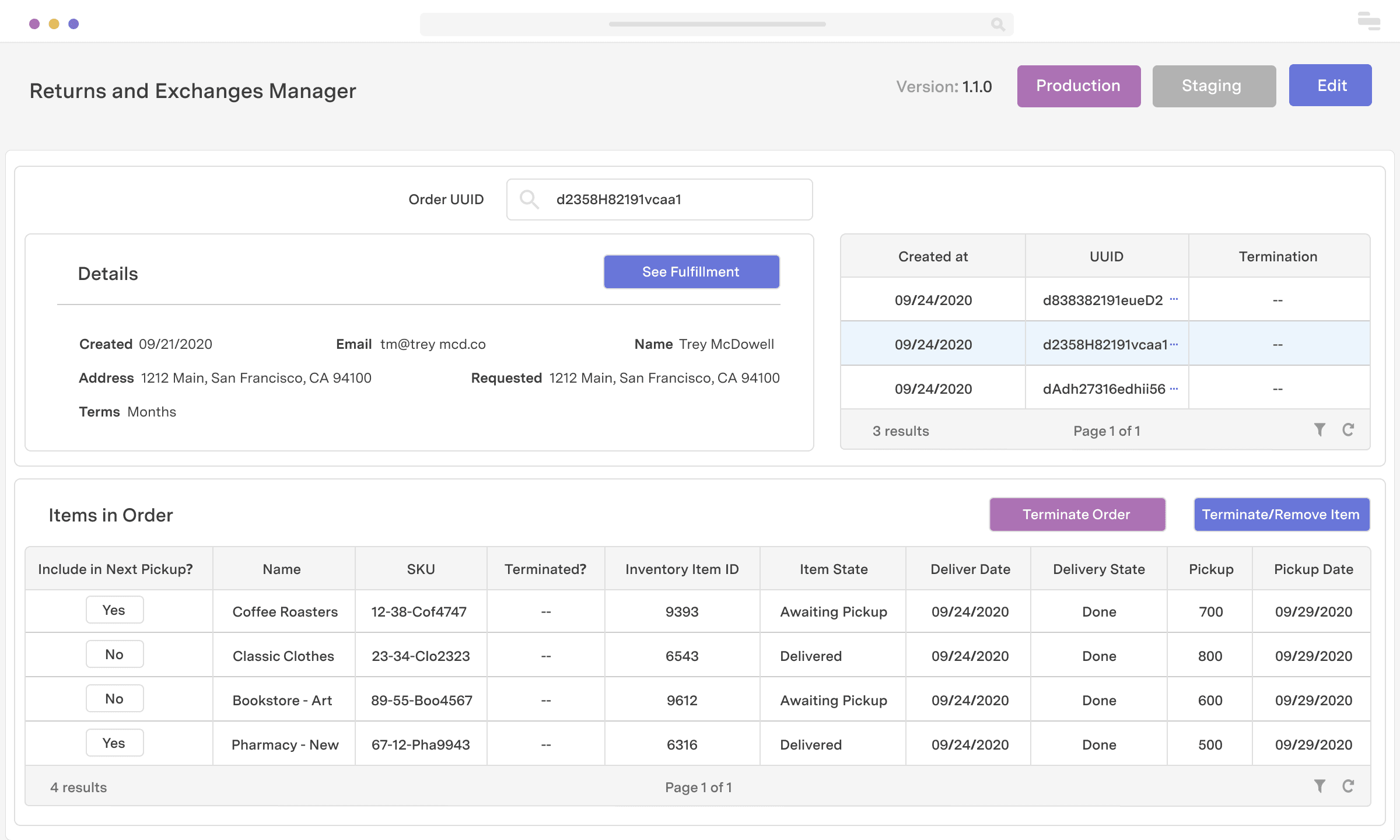This screenshot has width=1400, height=840.
Task: Click the stacked-layers icon at top right
Action: point(1368,21)
